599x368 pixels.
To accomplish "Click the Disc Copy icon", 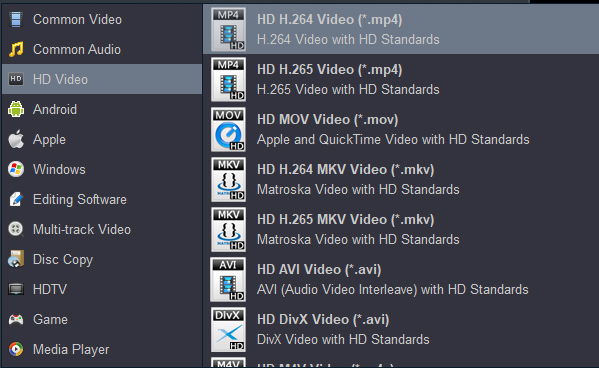I will coord(16,259).
